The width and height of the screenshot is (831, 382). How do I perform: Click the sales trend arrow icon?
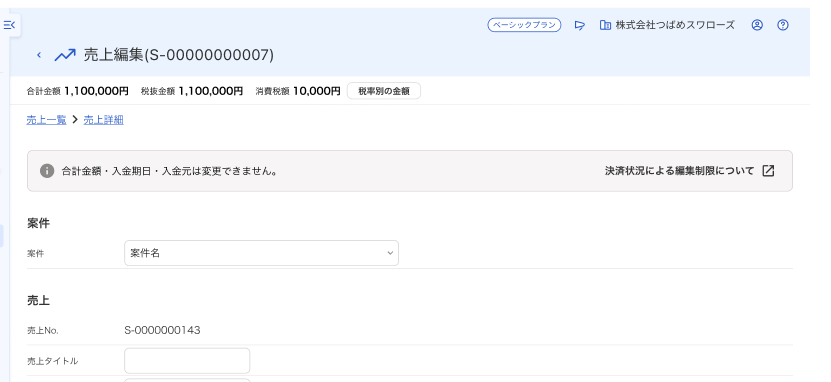coord(65,55)
